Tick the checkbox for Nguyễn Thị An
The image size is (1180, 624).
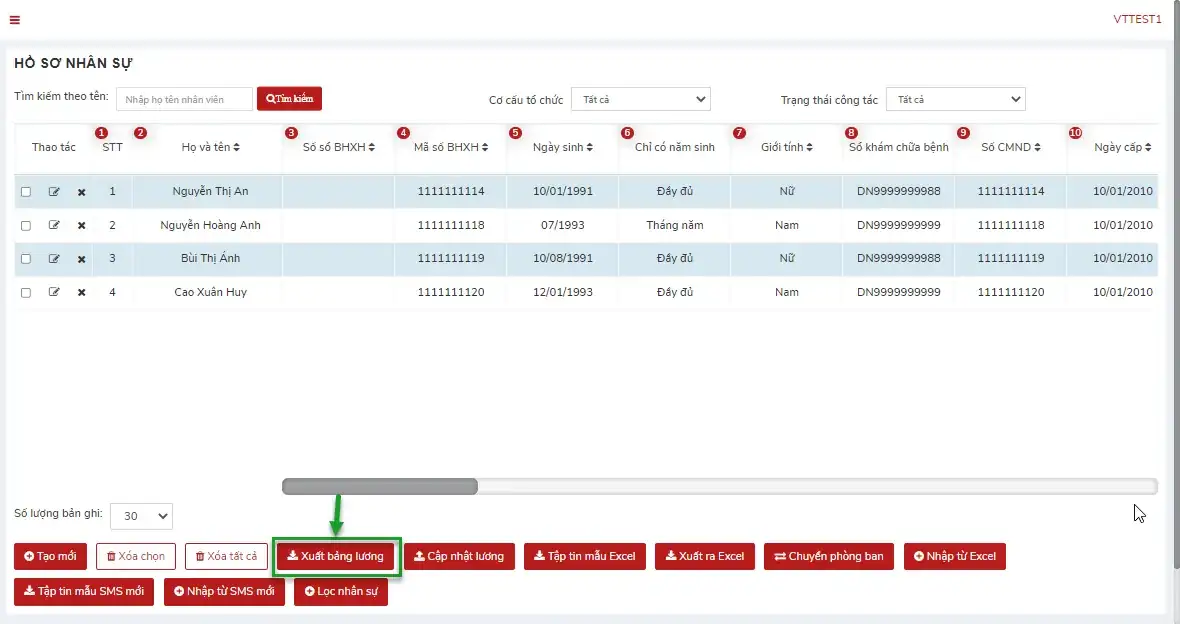(26, 192)
